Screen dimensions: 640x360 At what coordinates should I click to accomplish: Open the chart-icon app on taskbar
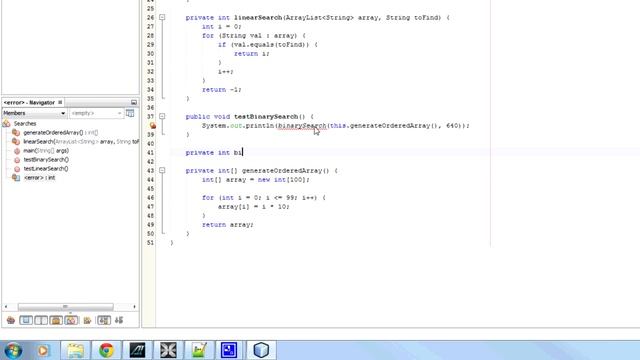pyautogui.click(x=198, y=350)
